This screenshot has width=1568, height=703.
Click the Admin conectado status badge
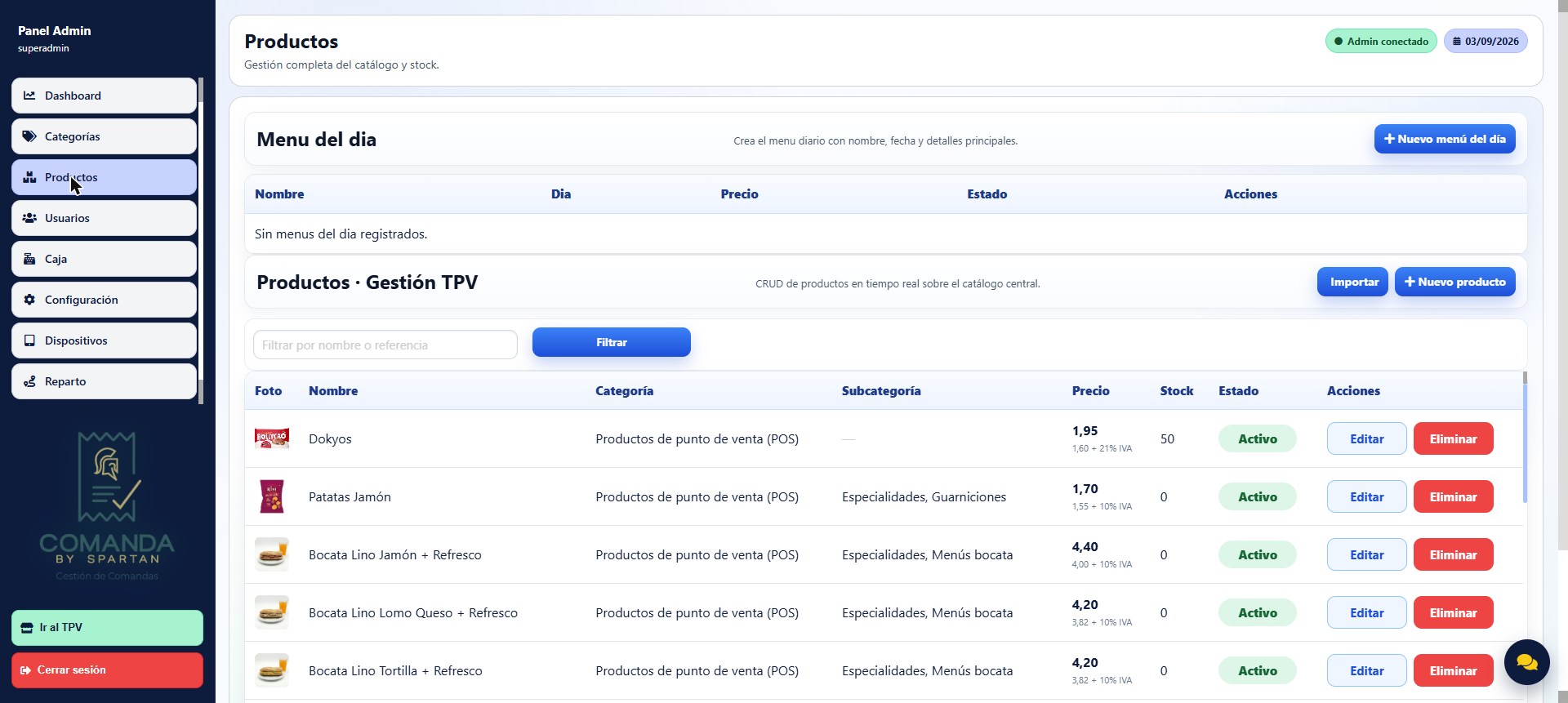[x=1381, y=41]
